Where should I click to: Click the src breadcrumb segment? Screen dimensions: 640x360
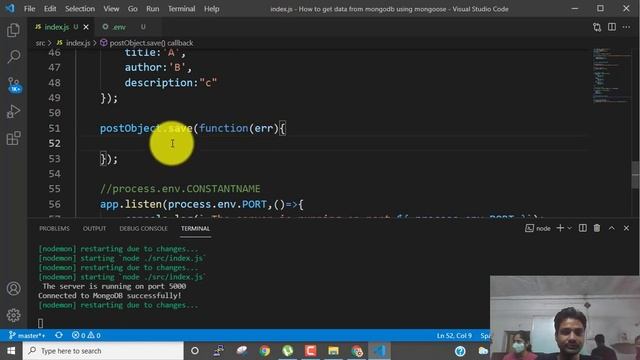point(40,43)
